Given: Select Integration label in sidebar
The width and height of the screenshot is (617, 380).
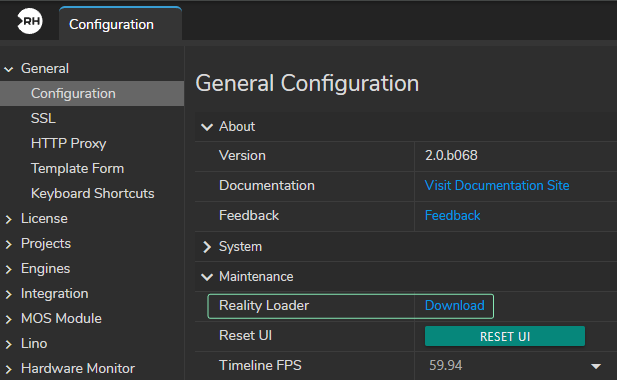Looking at the screenshot, I should click(x=55, y=294).
